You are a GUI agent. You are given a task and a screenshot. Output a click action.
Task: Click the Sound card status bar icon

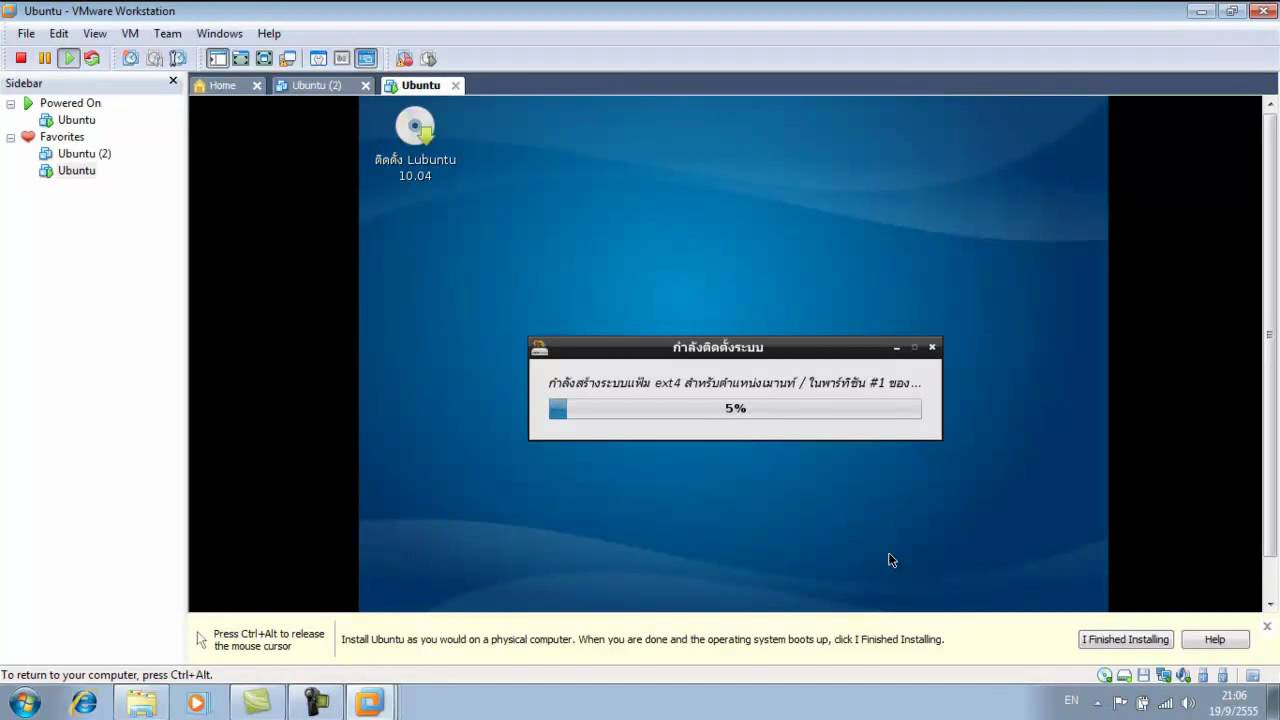click(x=1184, y=676)
